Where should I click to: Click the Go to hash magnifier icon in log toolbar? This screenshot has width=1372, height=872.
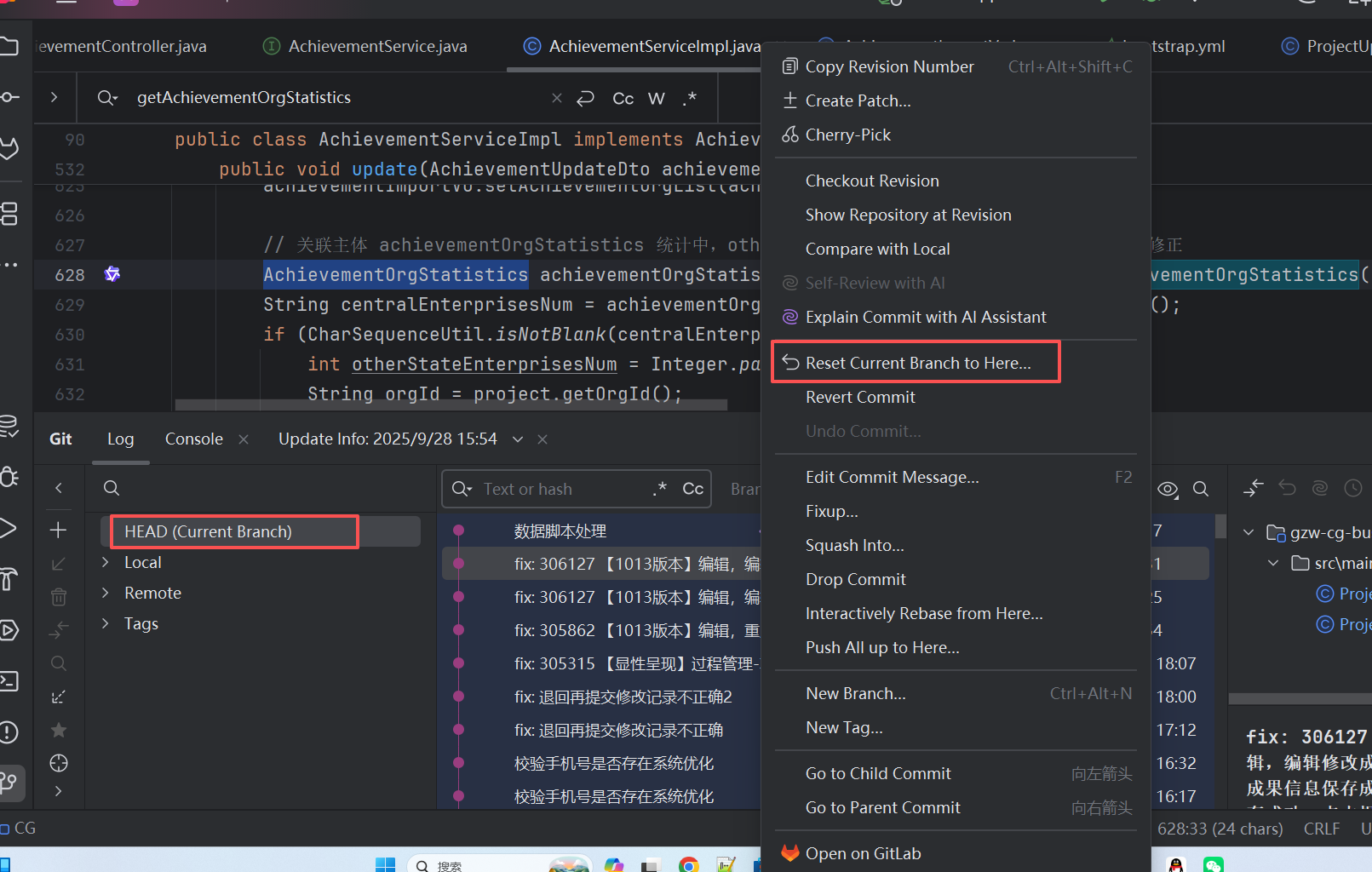pos(1201,489)
